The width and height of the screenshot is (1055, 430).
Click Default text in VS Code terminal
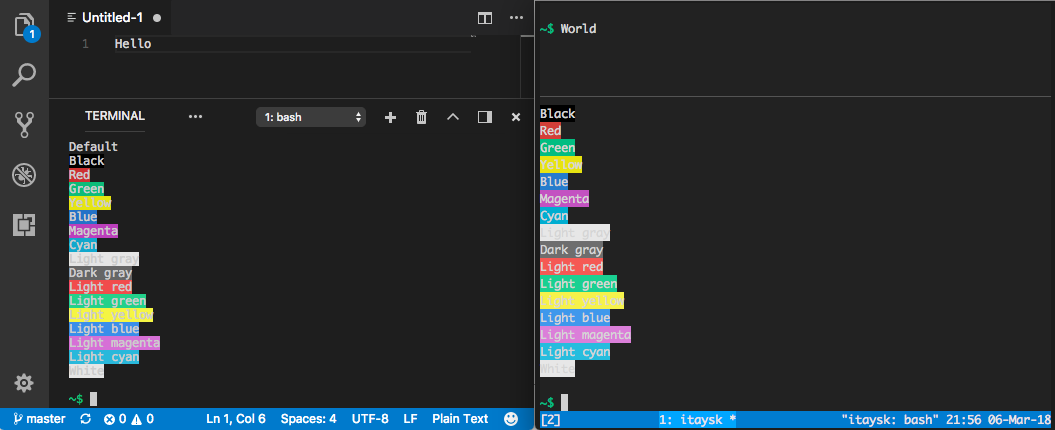pyautogui.click(x=94, y=147)
